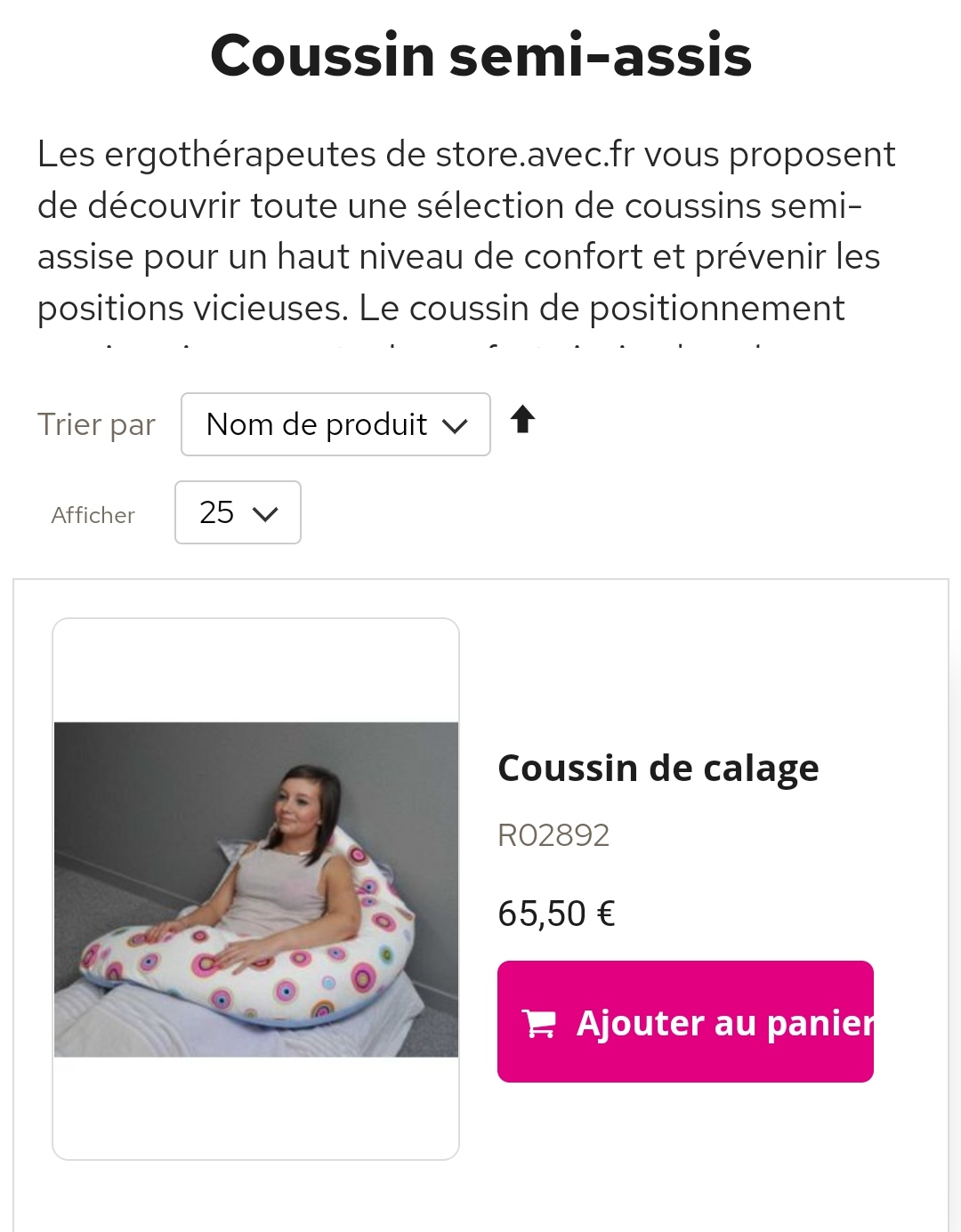Screen dimensions: 961x1232
Task: Open the Afficher 25 items-per-page dropdown
Action: (238, 512)
